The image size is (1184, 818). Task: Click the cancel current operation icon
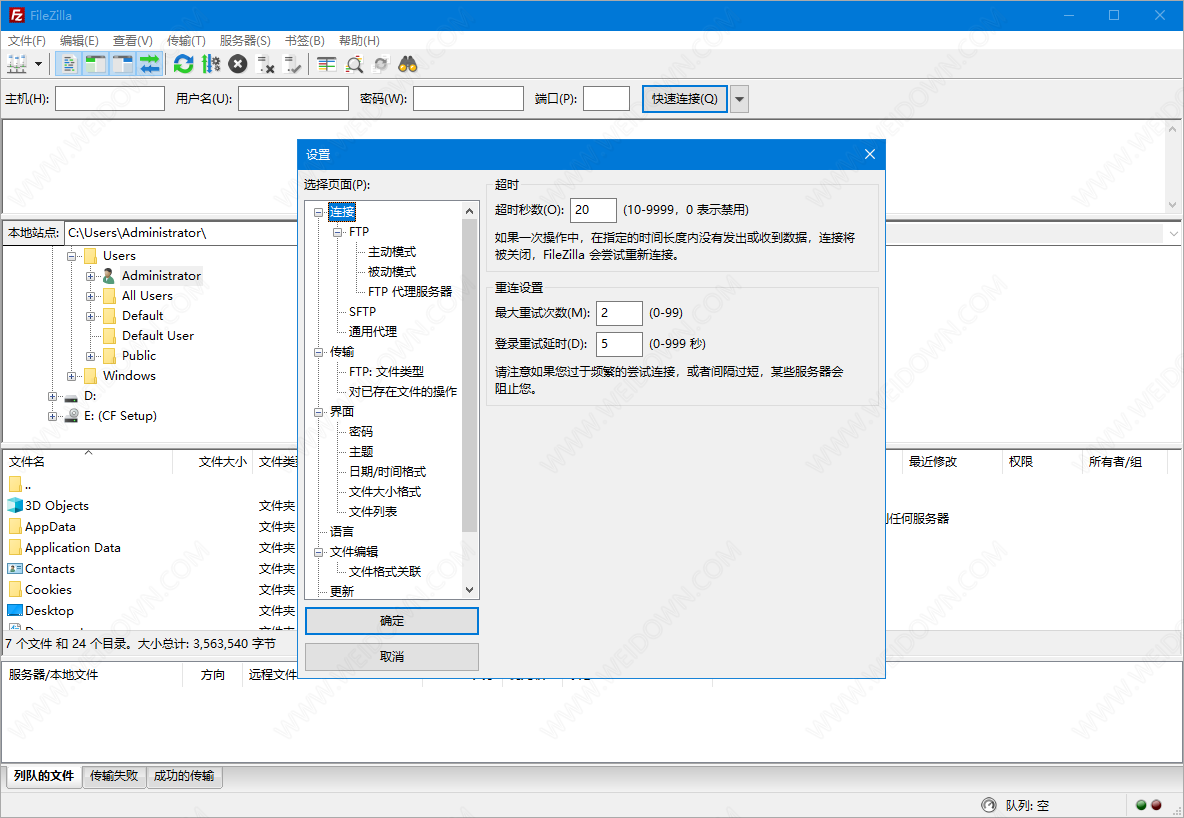coord(238,64)
